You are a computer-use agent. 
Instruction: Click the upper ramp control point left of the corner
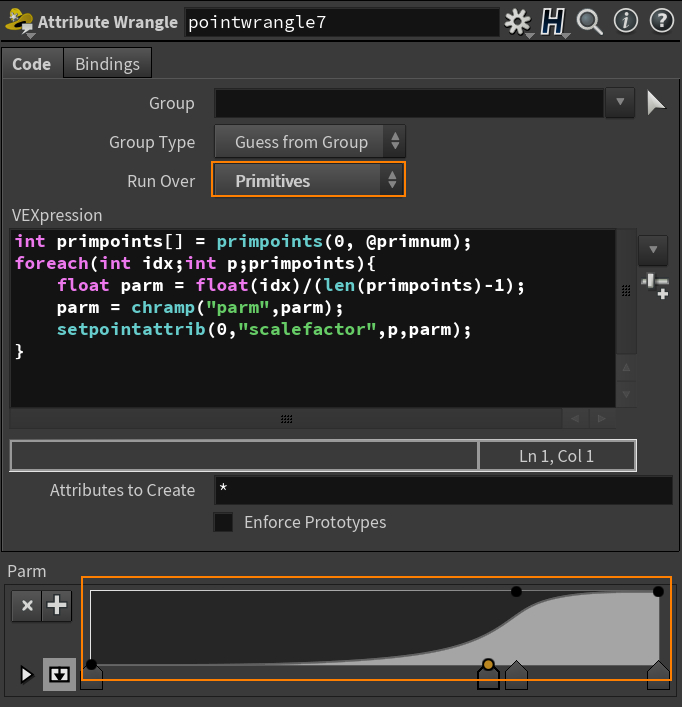click(517, 591)
